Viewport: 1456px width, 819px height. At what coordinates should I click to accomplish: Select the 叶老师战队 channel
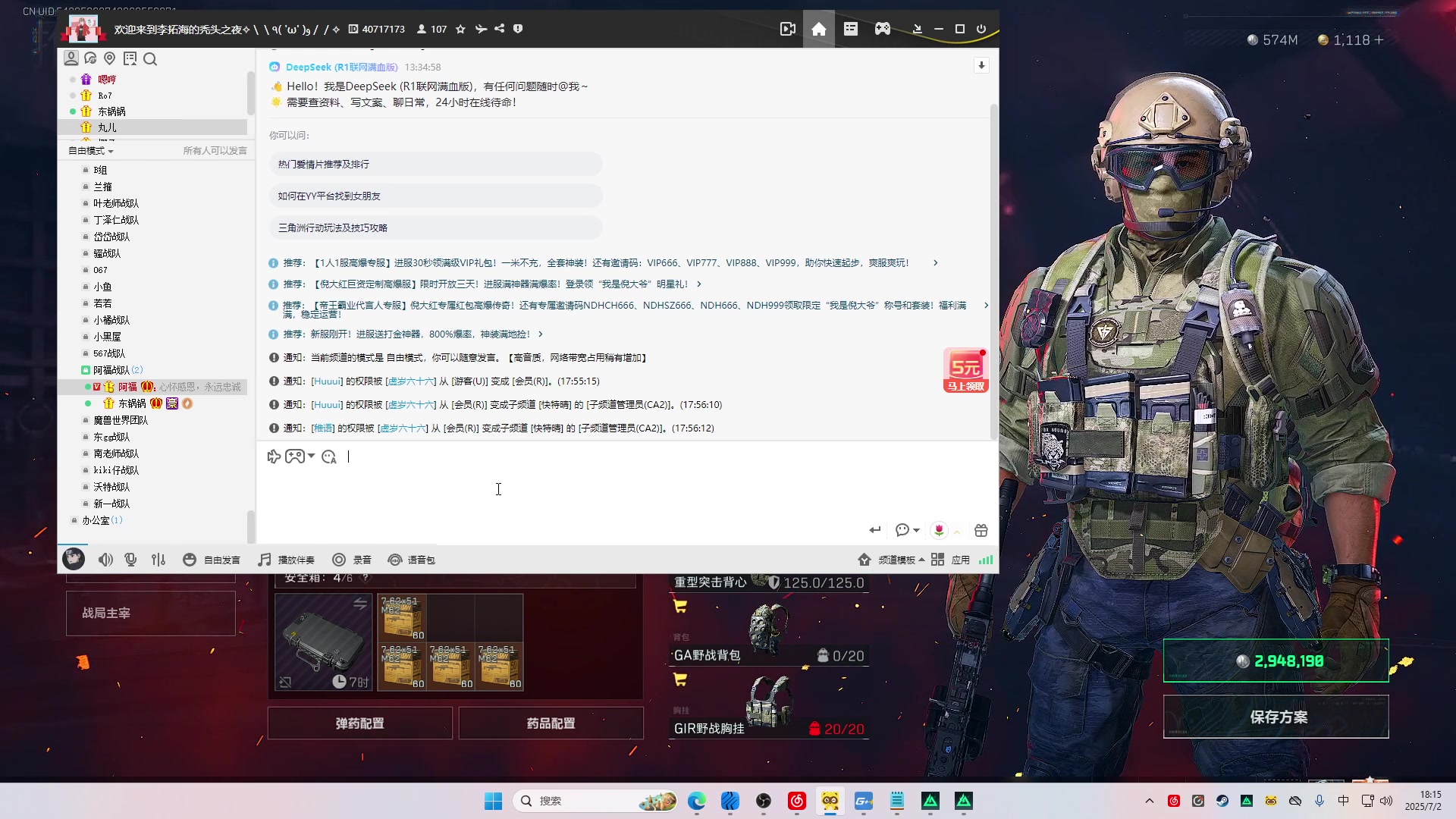pos(116,203)
